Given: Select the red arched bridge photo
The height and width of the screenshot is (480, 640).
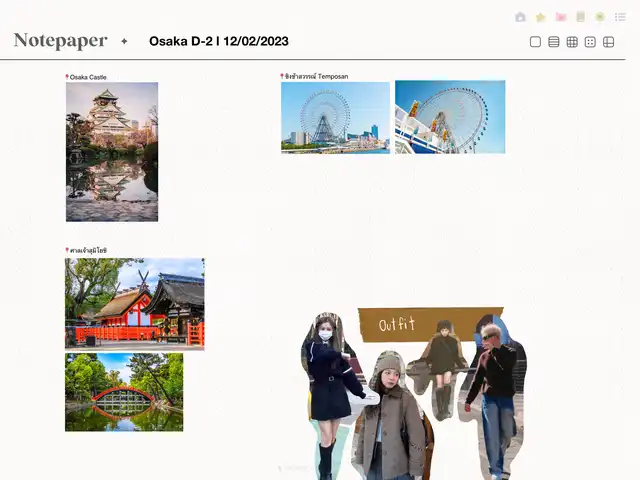Looking at the screenshot, I should (x=124, y=392).
